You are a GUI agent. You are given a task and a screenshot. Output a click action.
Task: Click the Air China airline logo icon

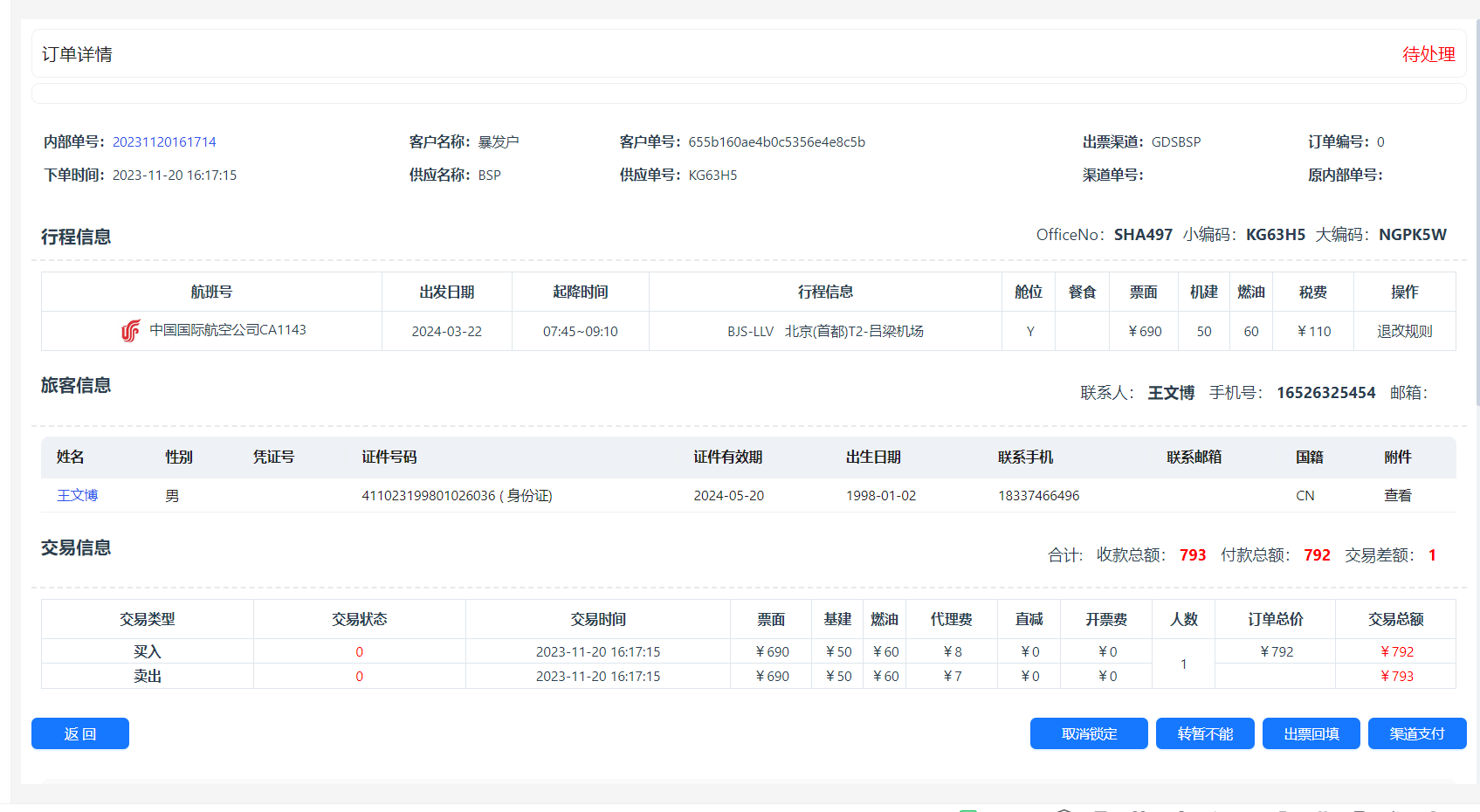[x=131, y=331]
